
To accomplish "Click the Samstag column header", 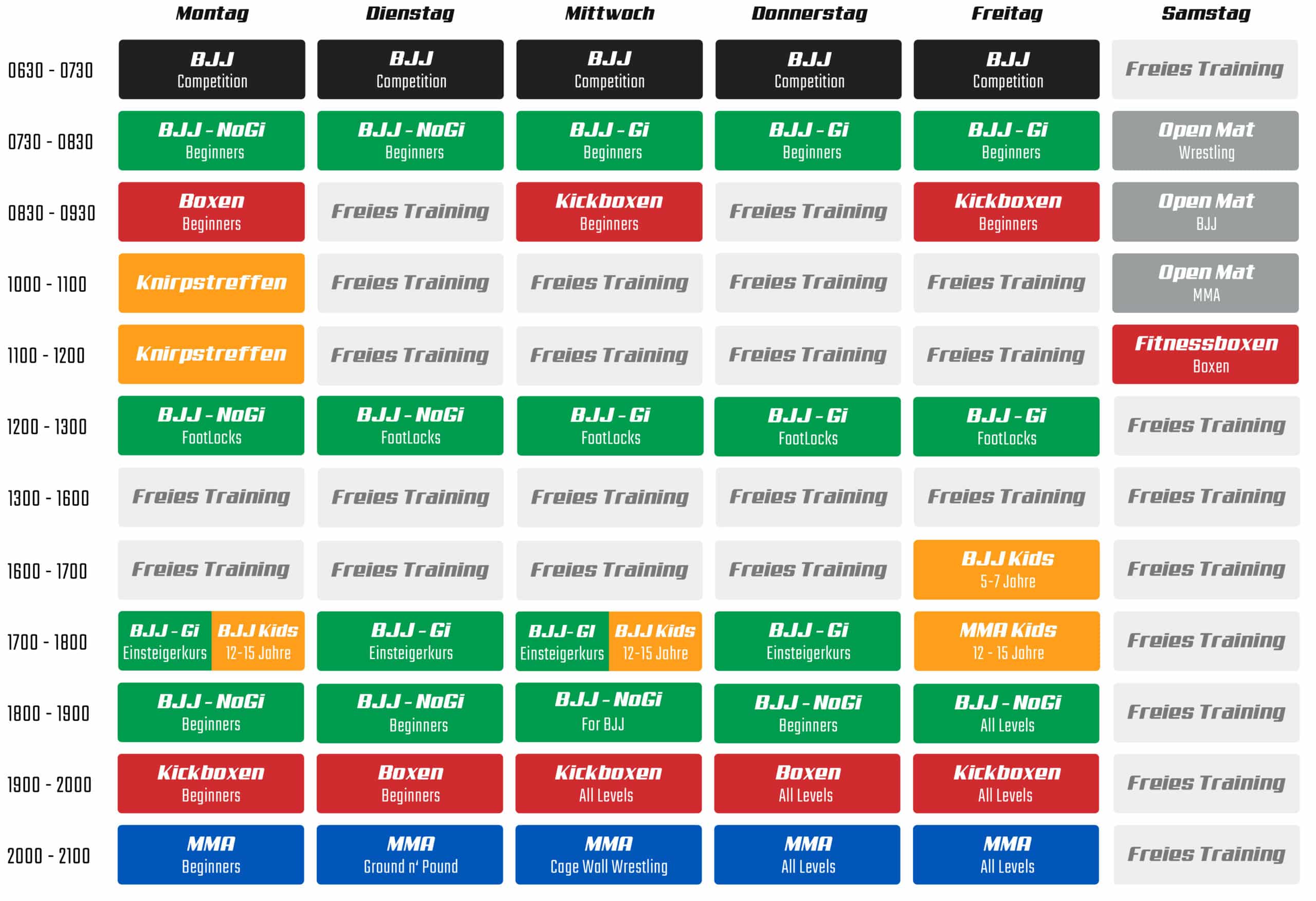I will [1205, 13].
